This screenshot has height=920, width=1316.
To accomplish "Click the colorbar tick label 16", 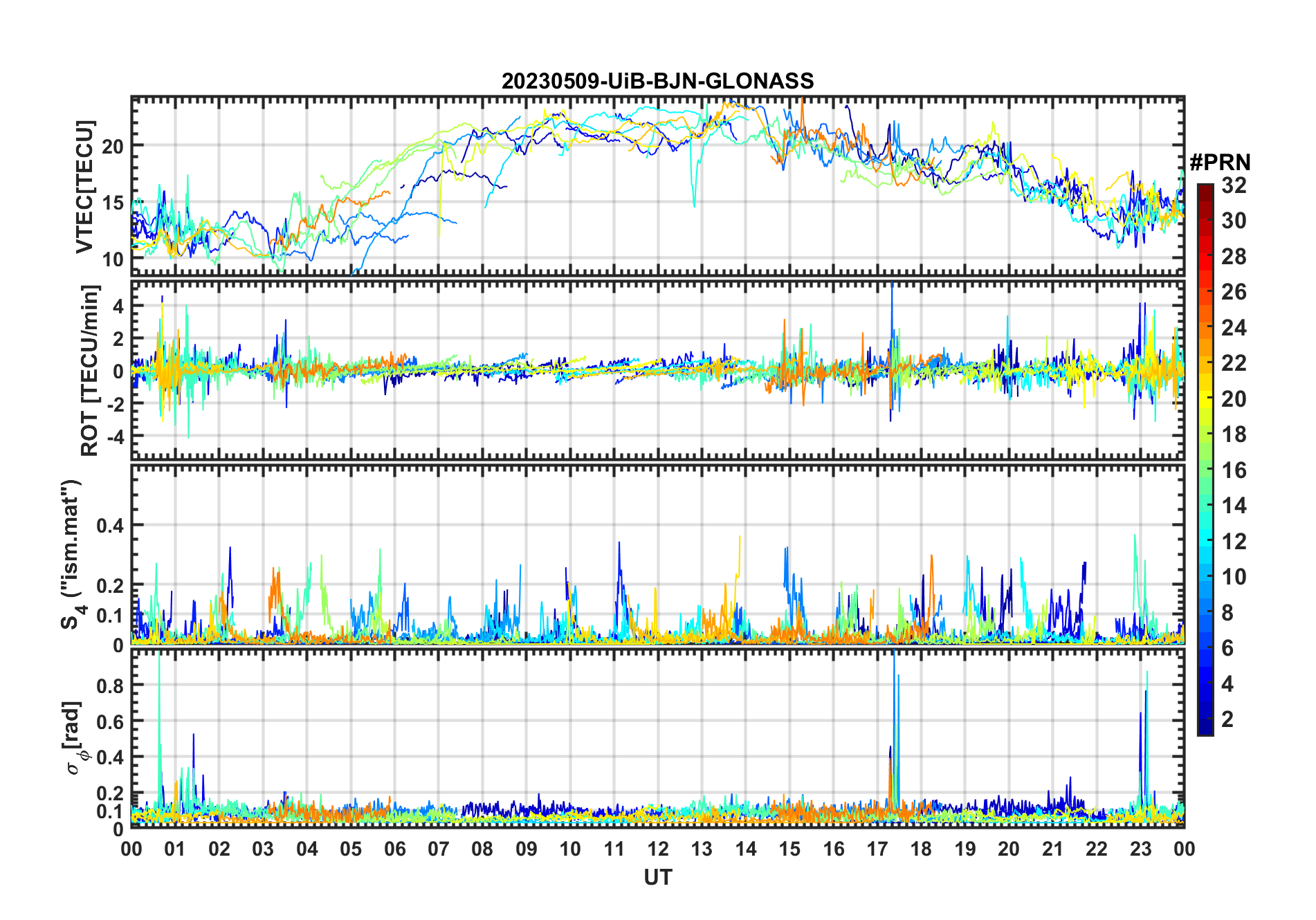I will 1234,470.
